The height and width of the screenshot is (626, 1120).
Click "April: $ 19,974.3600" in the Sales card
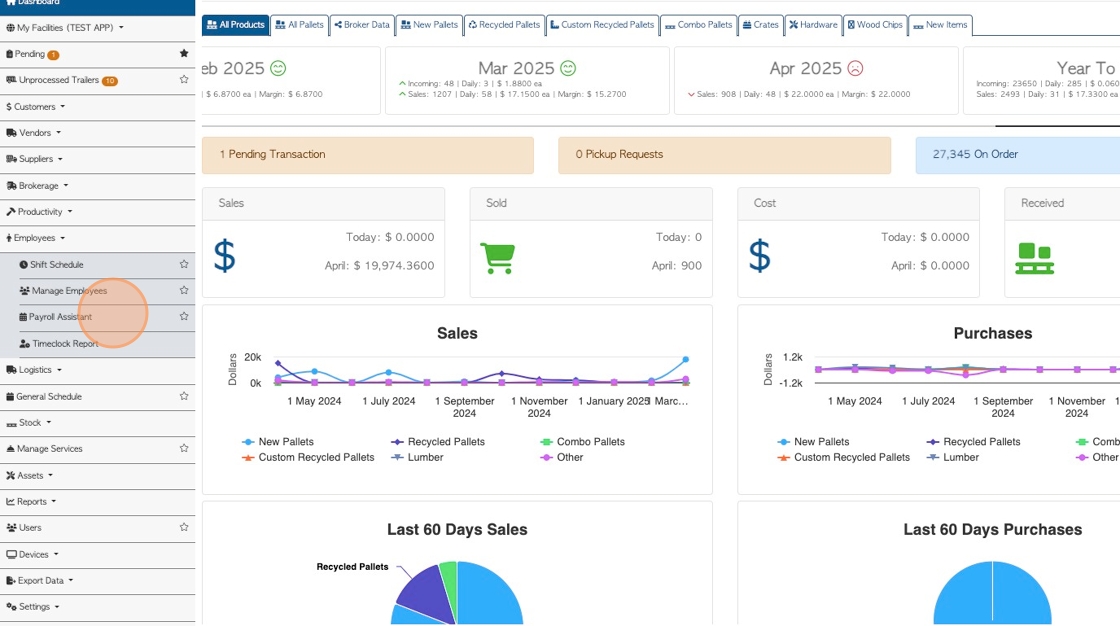[x=379, y=266]
